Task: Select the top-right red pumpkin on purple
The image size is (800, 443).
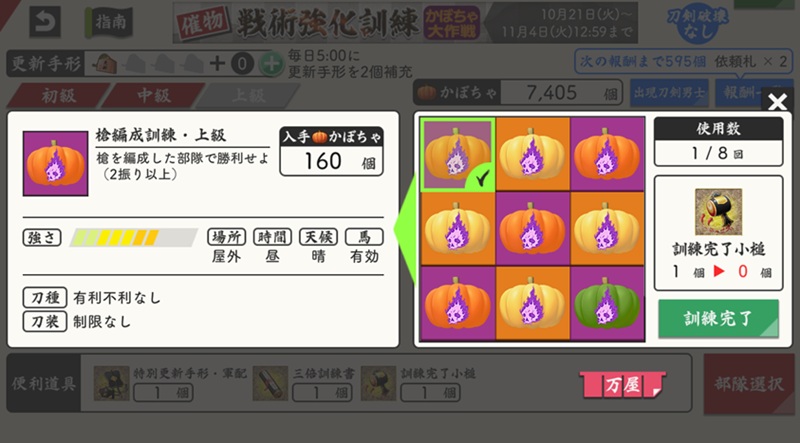Action: pos(607,155)
